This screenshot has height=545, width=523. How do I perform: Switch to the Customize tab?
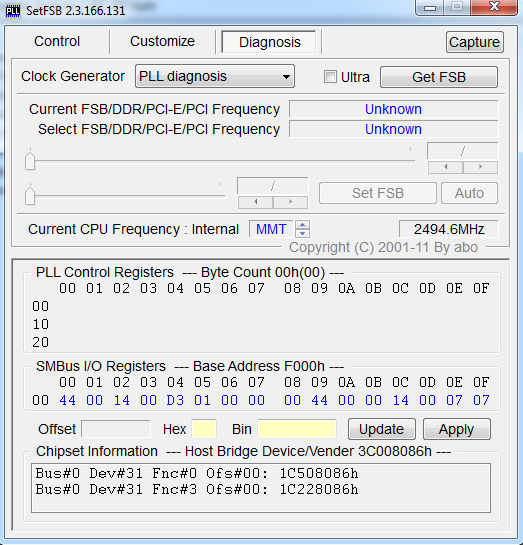click(x=162, y=41)
